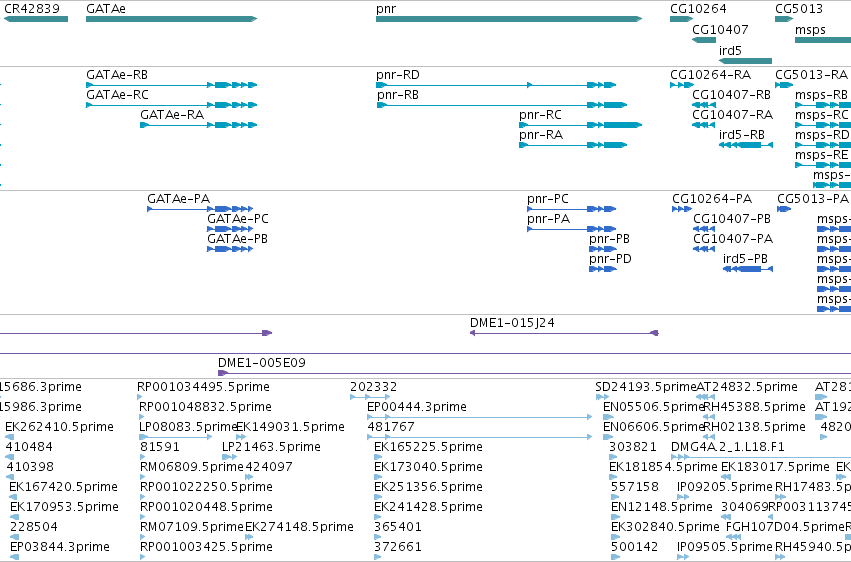Click feature label 202332
This screenshot has width=851, height=562.
point(373,387)
